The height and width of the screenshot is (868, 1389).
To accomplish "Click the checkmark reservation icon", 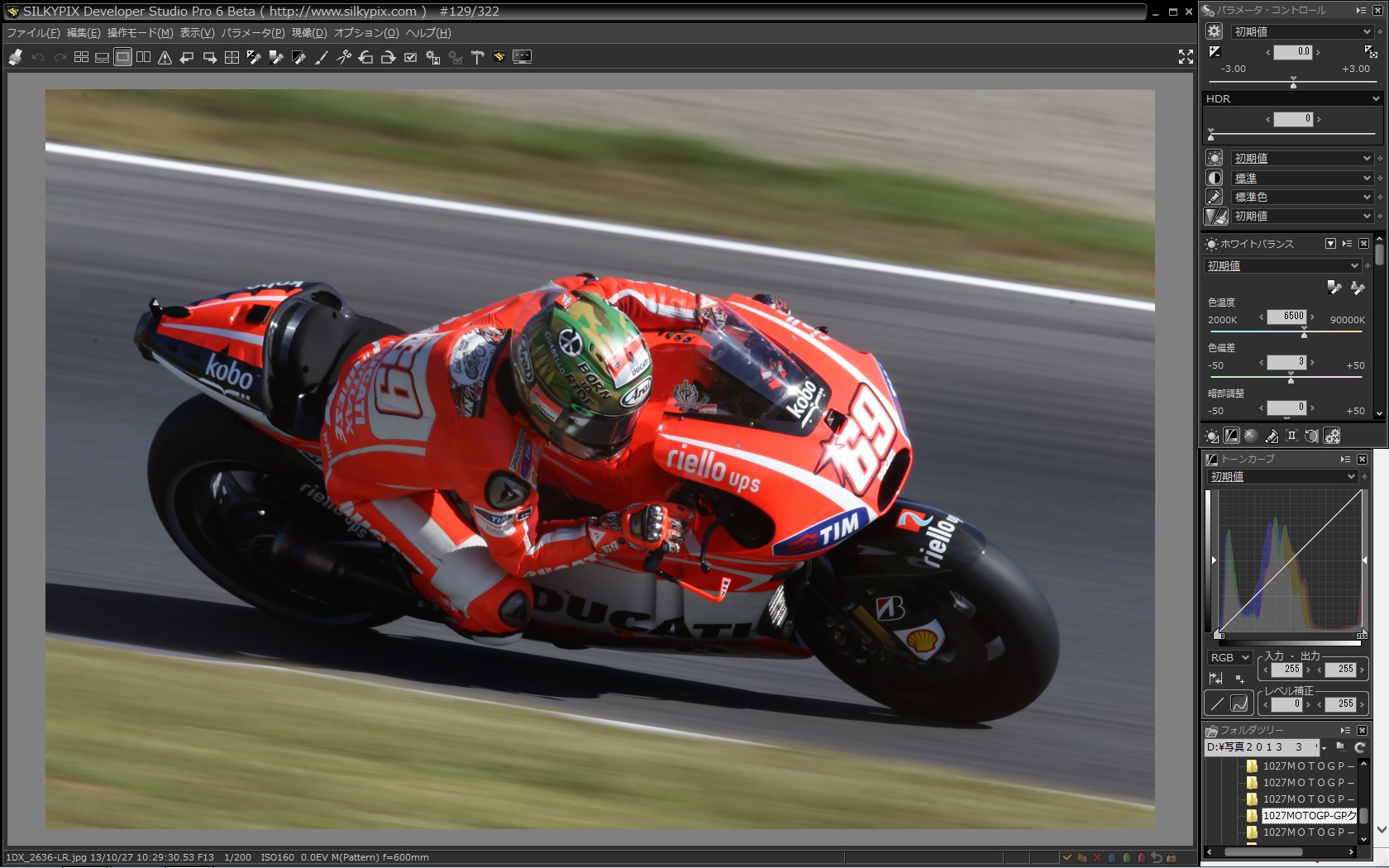I will coord(410,57).
